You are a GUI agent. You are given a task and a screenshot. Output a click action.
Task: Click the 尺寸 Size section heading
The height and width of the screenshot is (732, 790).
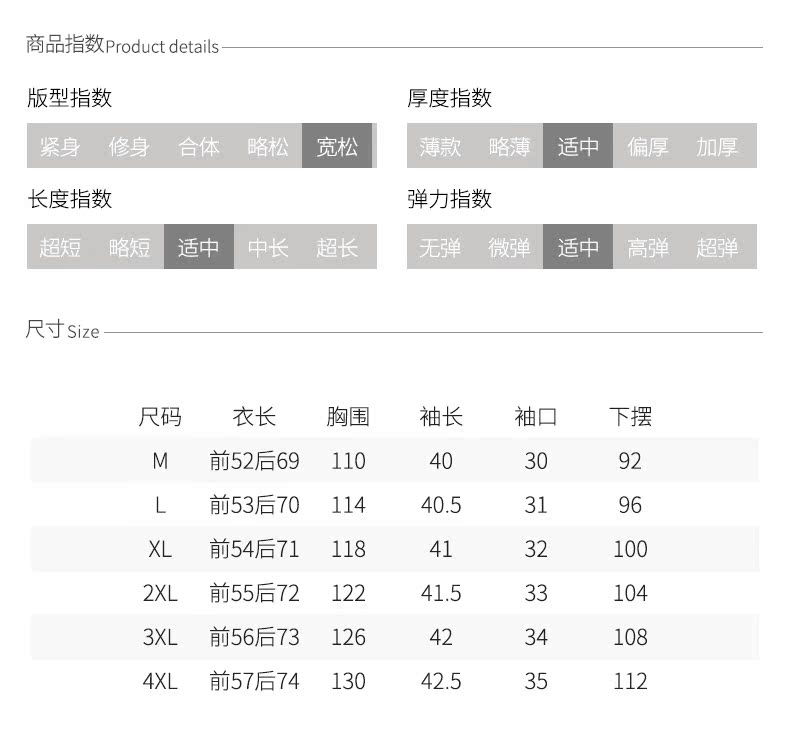tap(62, 330)
